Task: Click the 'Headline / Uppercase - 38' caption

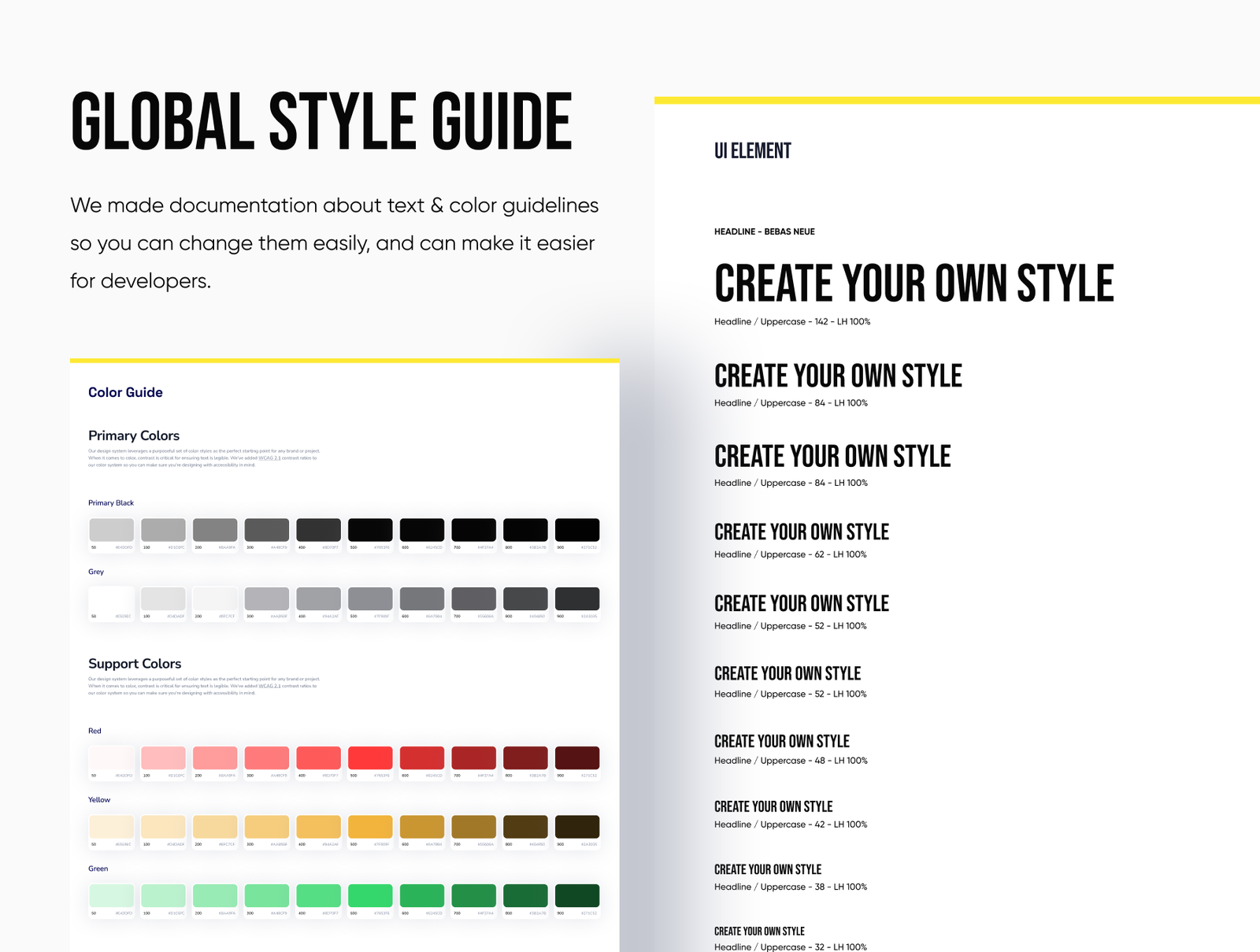Action: tap(790, 887)
